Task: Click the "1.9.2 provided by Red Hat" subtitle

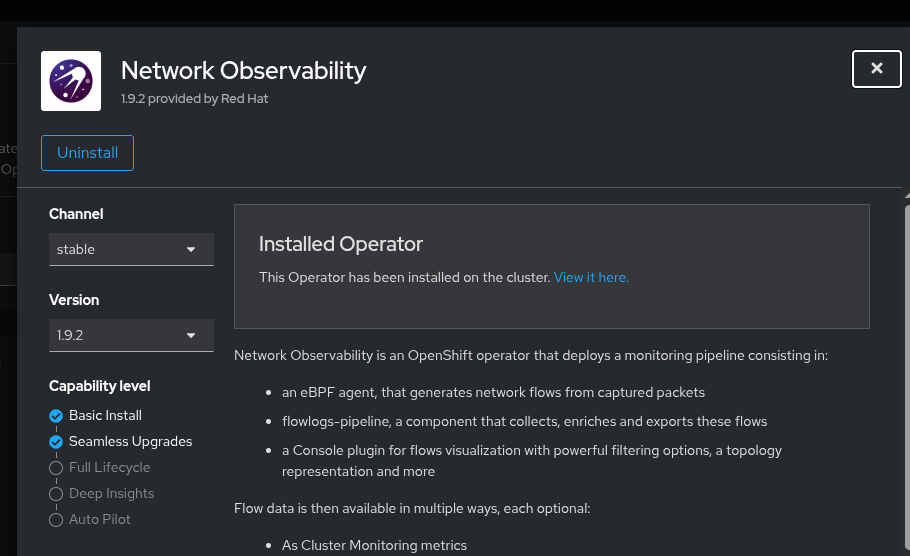Action: tap(195, 99)
